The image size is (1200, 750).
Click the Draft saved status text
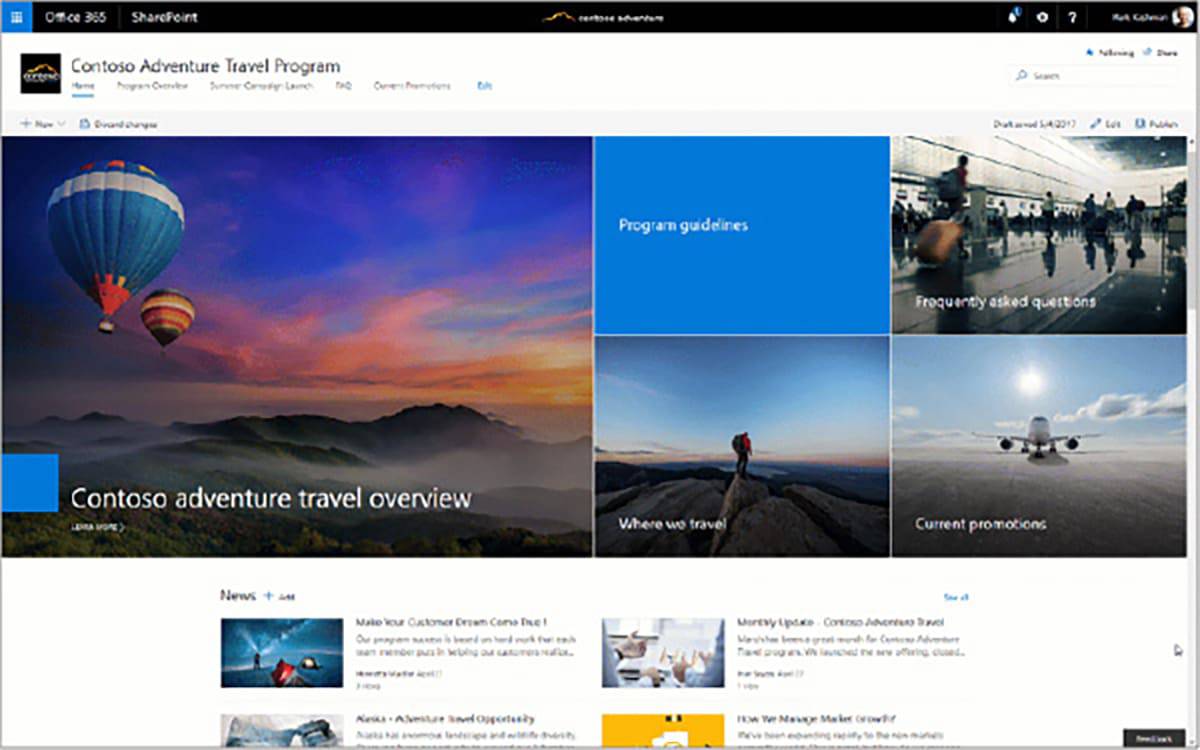[x=1034, y=124]
